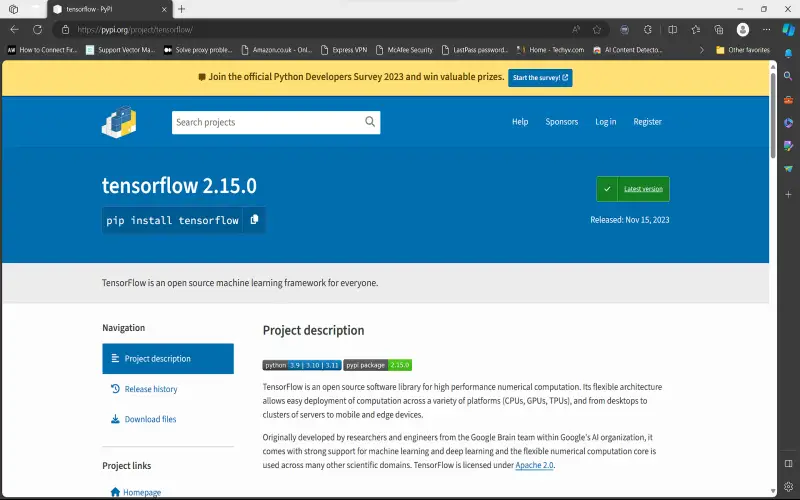Viewport: 800px width, 500px height.
Task: Open the browser extensions puzzle icon
Action: click(647, 30)
